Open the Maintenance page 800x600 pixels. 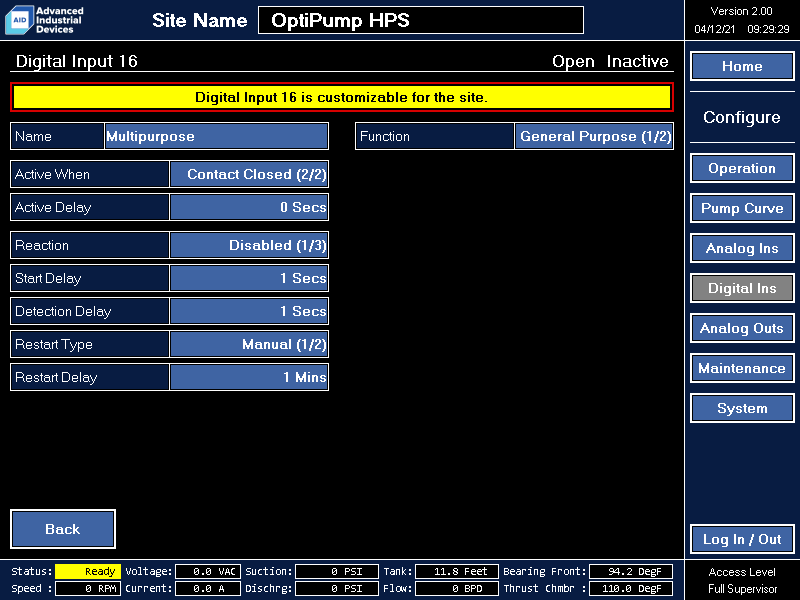[742, 368]
